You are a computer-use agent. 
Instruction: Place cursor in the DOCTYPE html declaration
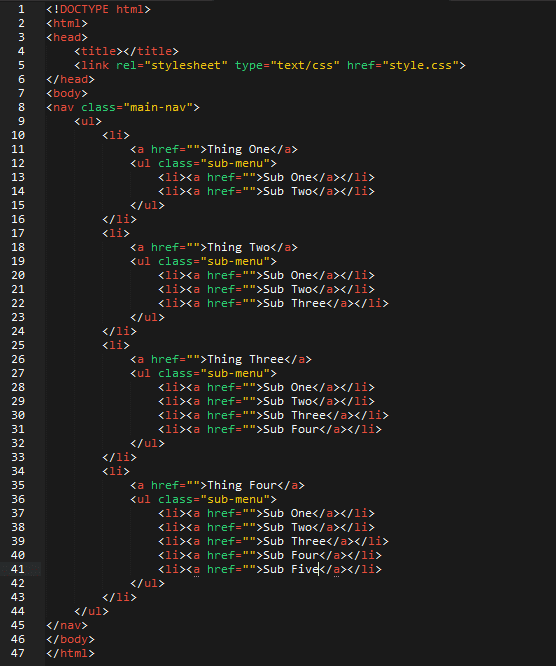coord(98,9)
